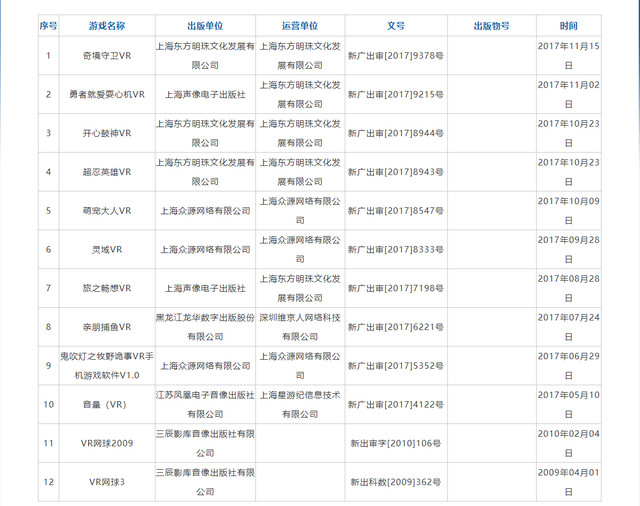Click sequence number 10
This screenshot has height=506, width=640.
(x=48, y=404)
